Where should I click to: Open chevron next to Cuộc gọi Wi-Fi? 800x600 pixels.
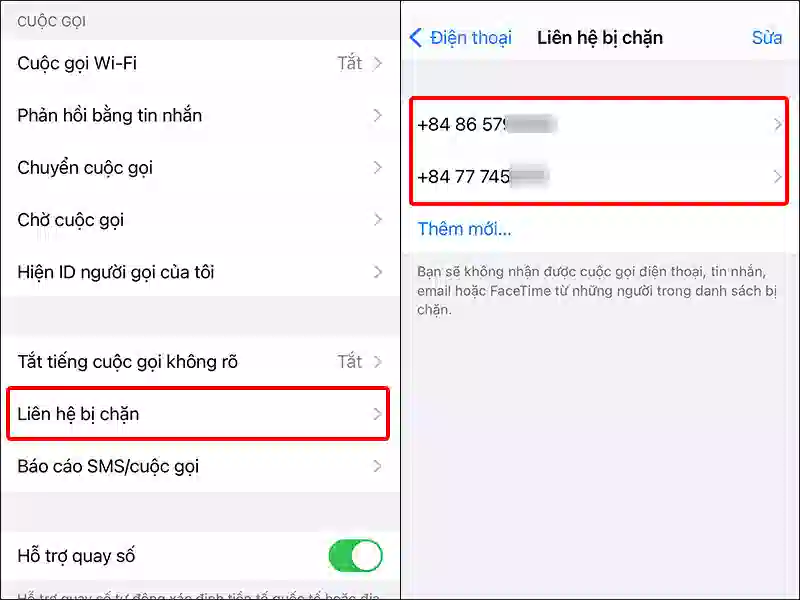click(378, 63)
